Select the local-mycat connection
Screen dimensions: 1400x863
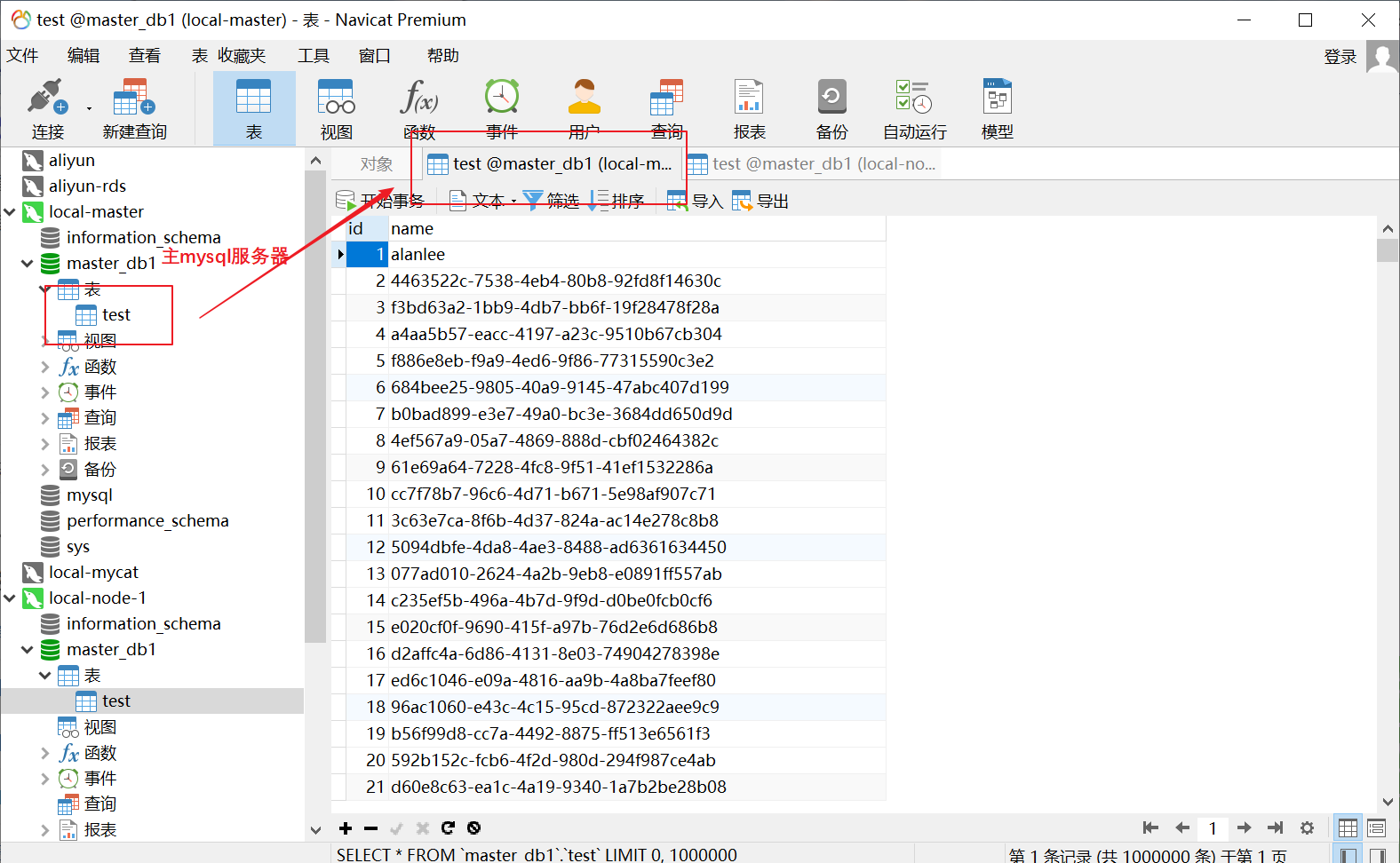pos(93,573)
